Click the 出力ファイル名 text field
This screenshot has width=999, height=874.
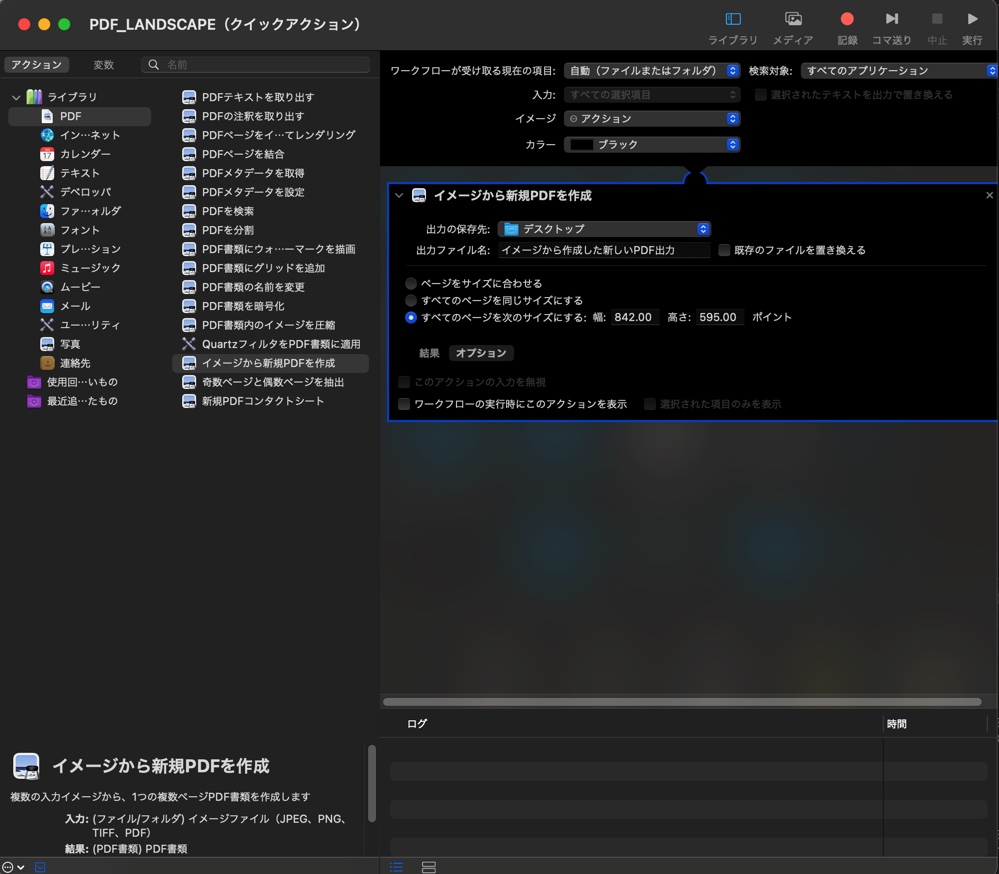click(x=604, y=250)
